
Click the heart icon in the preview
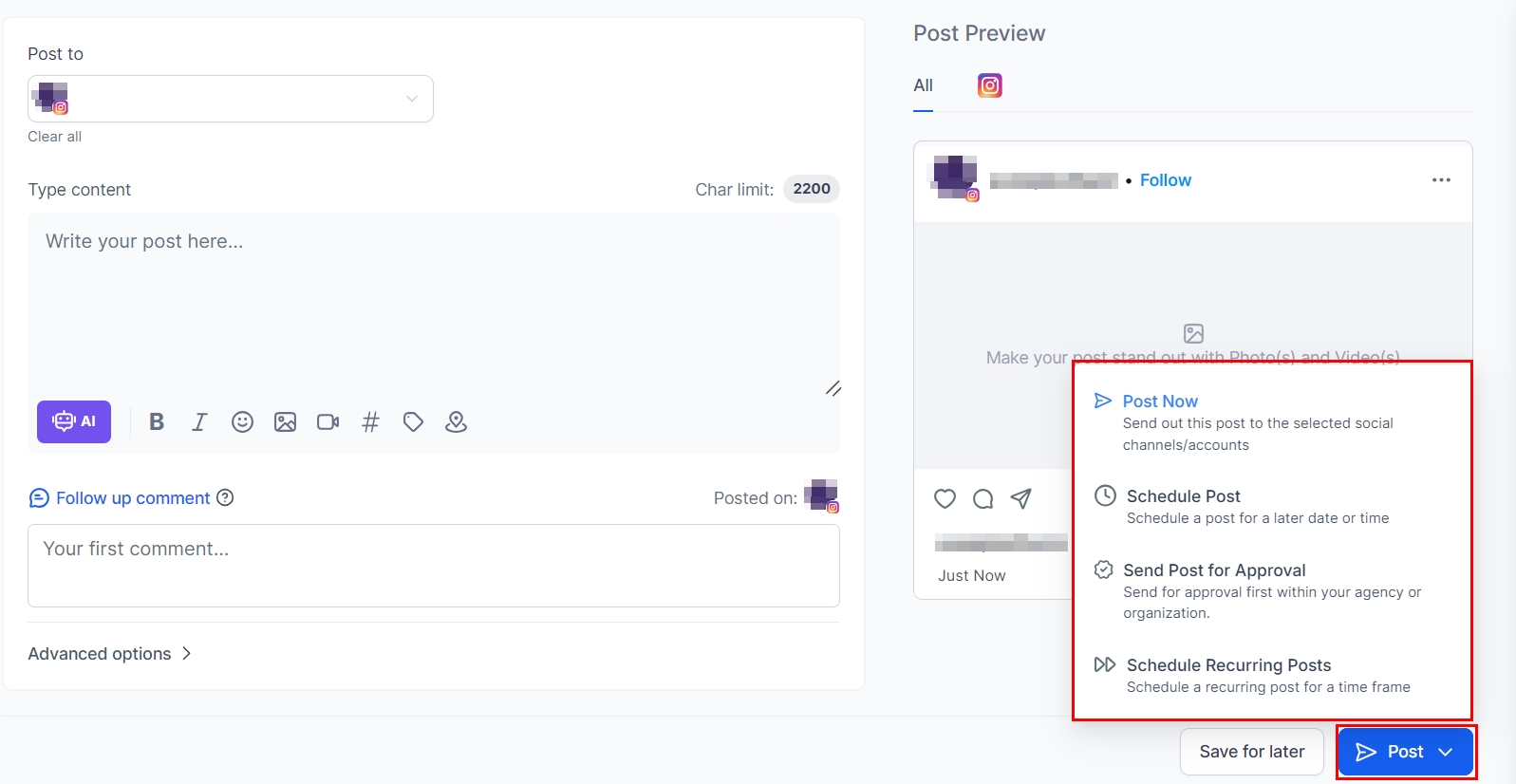pos(945,499)
